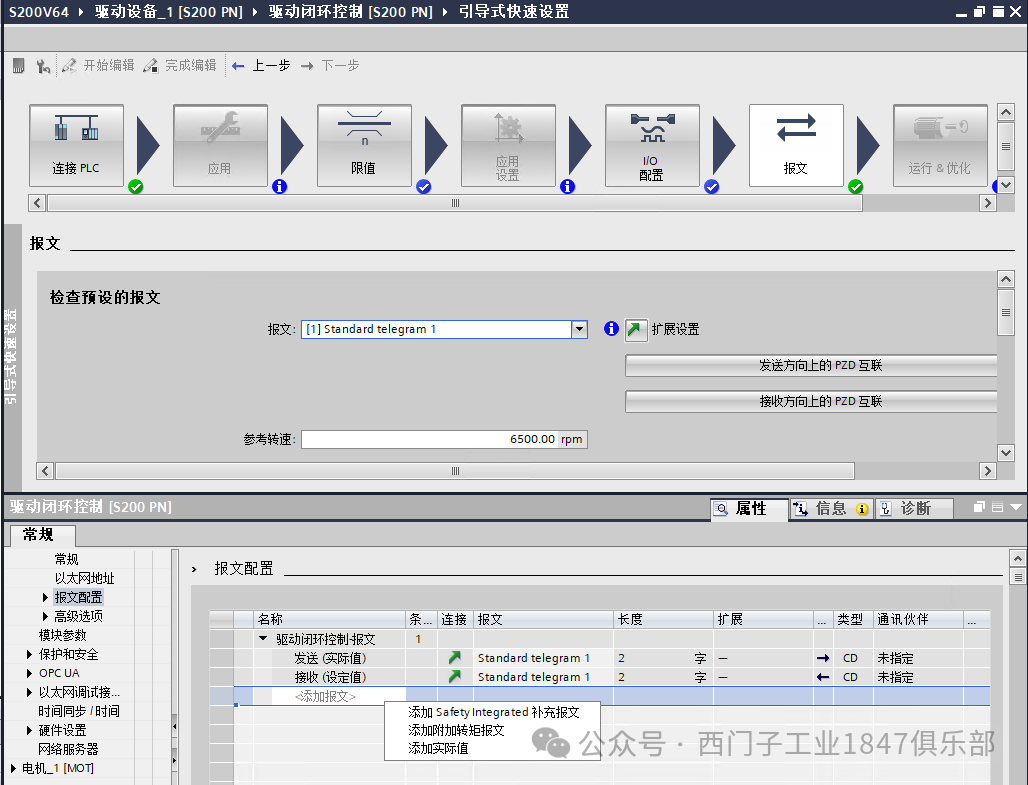Click 接收方向上的 PZD 互联 button

(812, 401)
